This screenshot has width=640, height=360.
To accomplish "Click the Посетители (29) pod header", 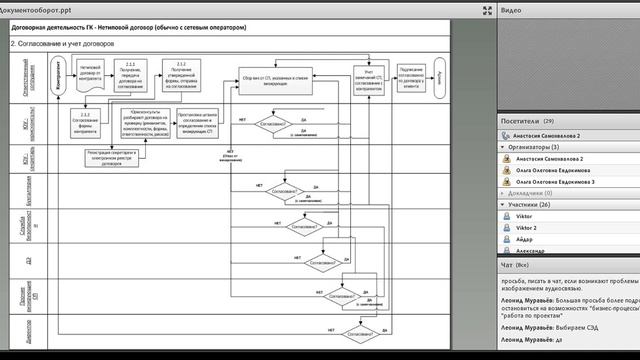I will (569, 121).
